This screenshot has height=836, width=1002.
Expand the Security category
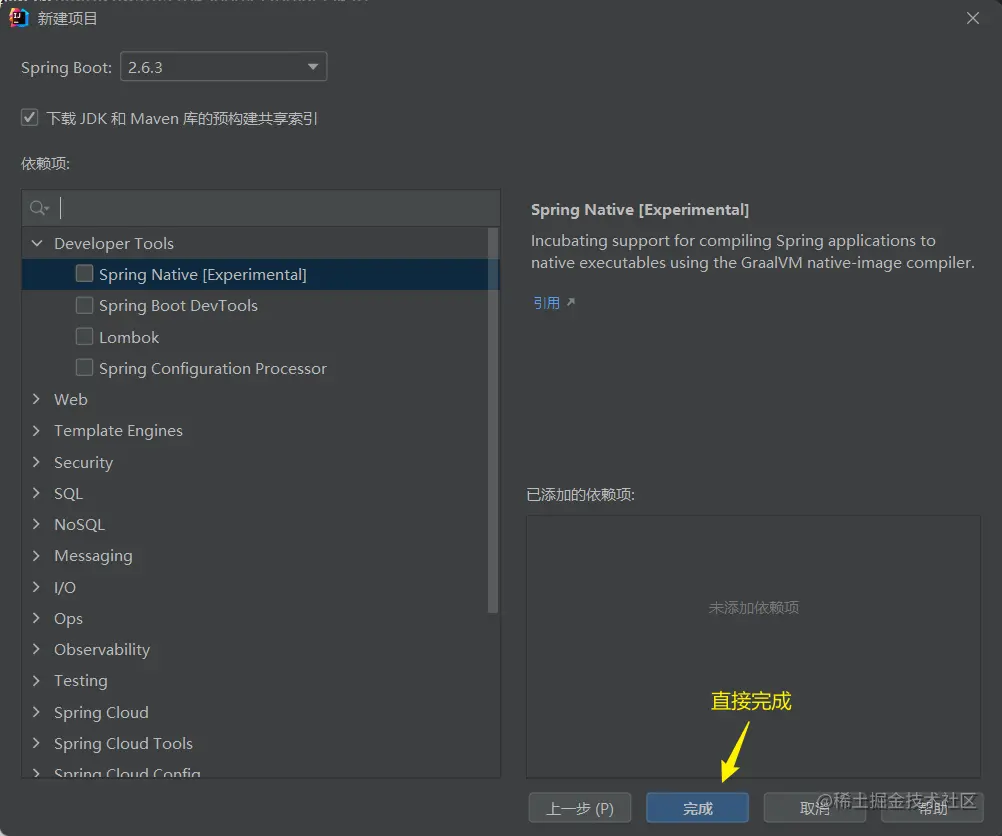tap(36, 461)
